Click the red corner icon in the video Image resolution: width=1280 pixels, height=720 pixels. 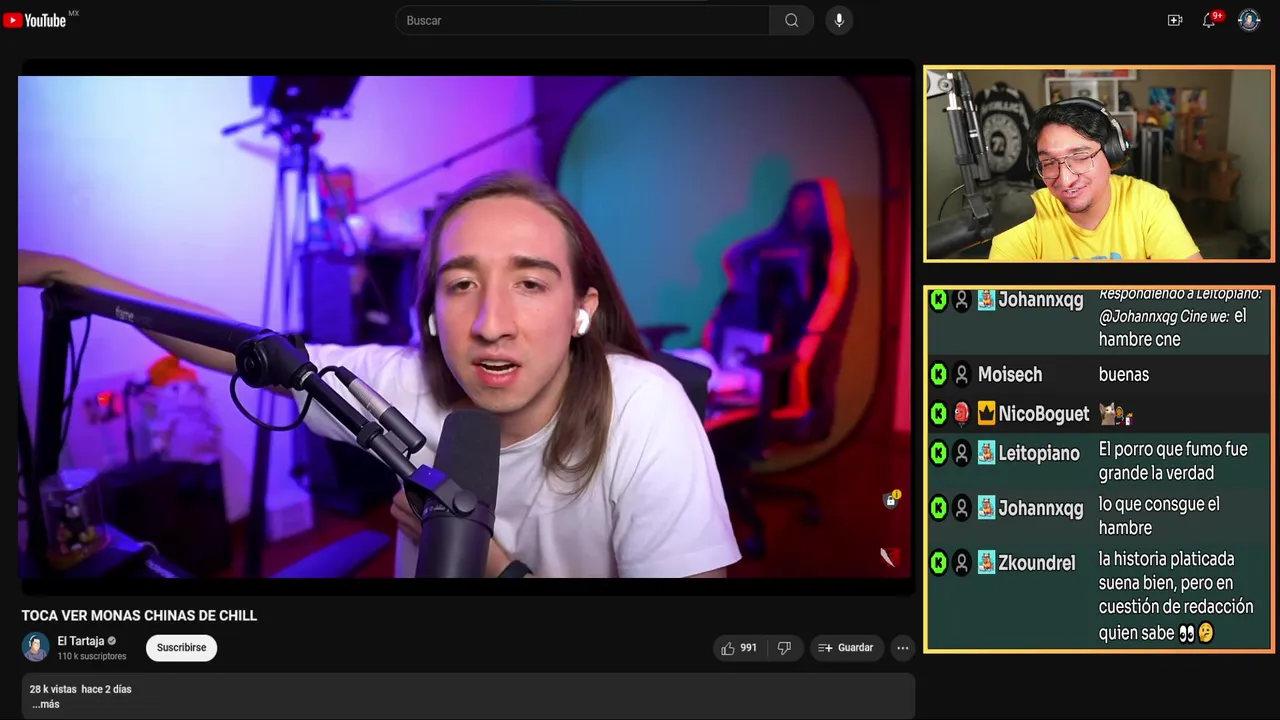pos(889,557)
